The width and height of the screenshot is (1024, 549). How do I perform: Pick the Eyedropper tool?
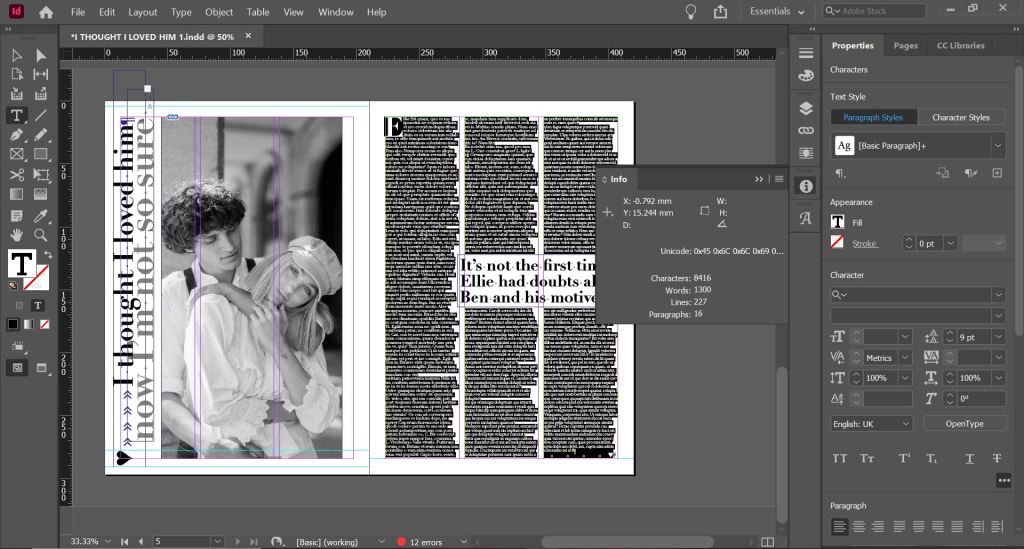point(41,215)
